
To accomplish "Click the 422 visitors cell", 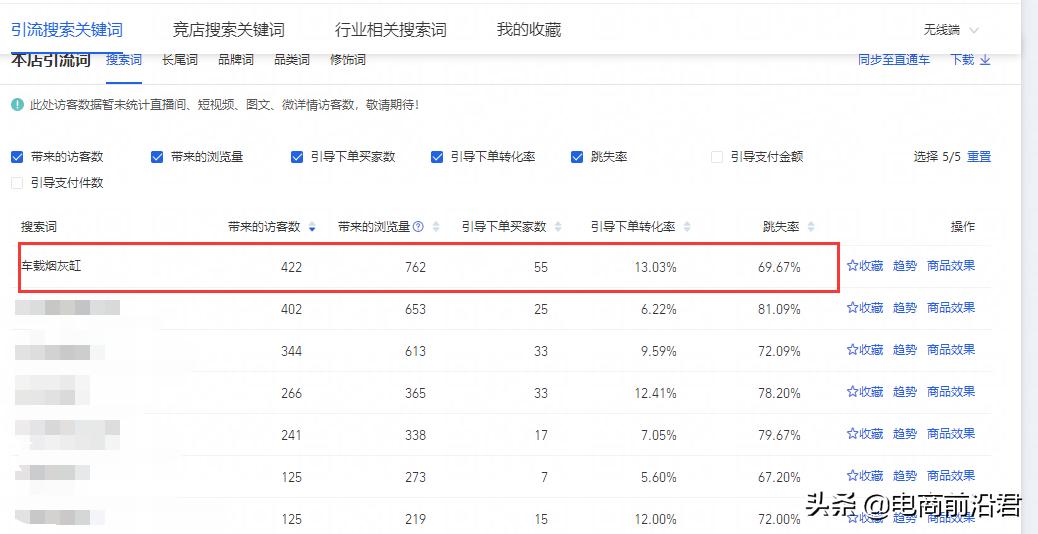I will [x=291, y=267].
